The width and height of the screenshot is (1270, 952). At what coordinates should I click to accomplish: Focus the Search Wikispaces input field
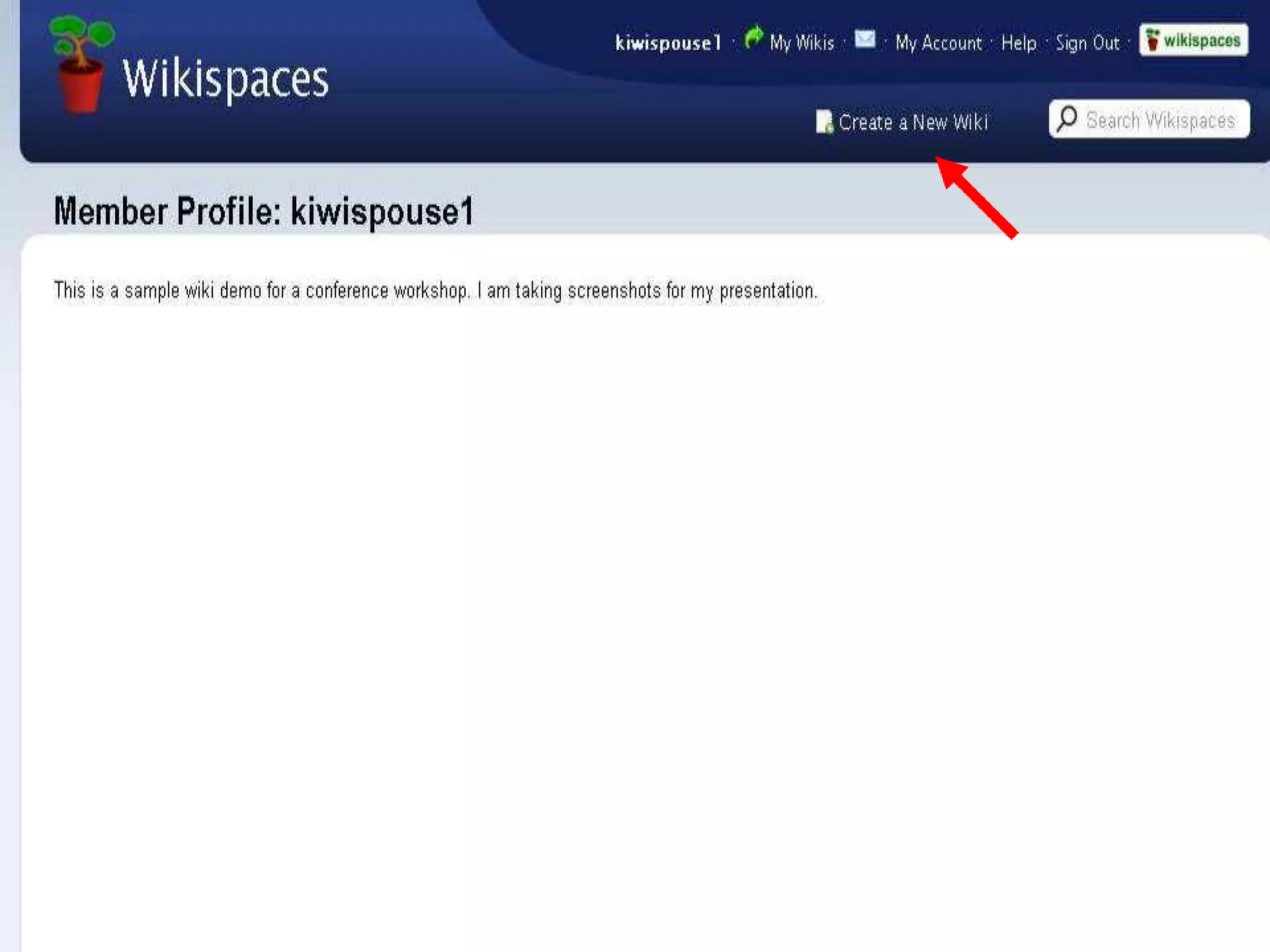pyautogui.click(x=1160, y=120)
